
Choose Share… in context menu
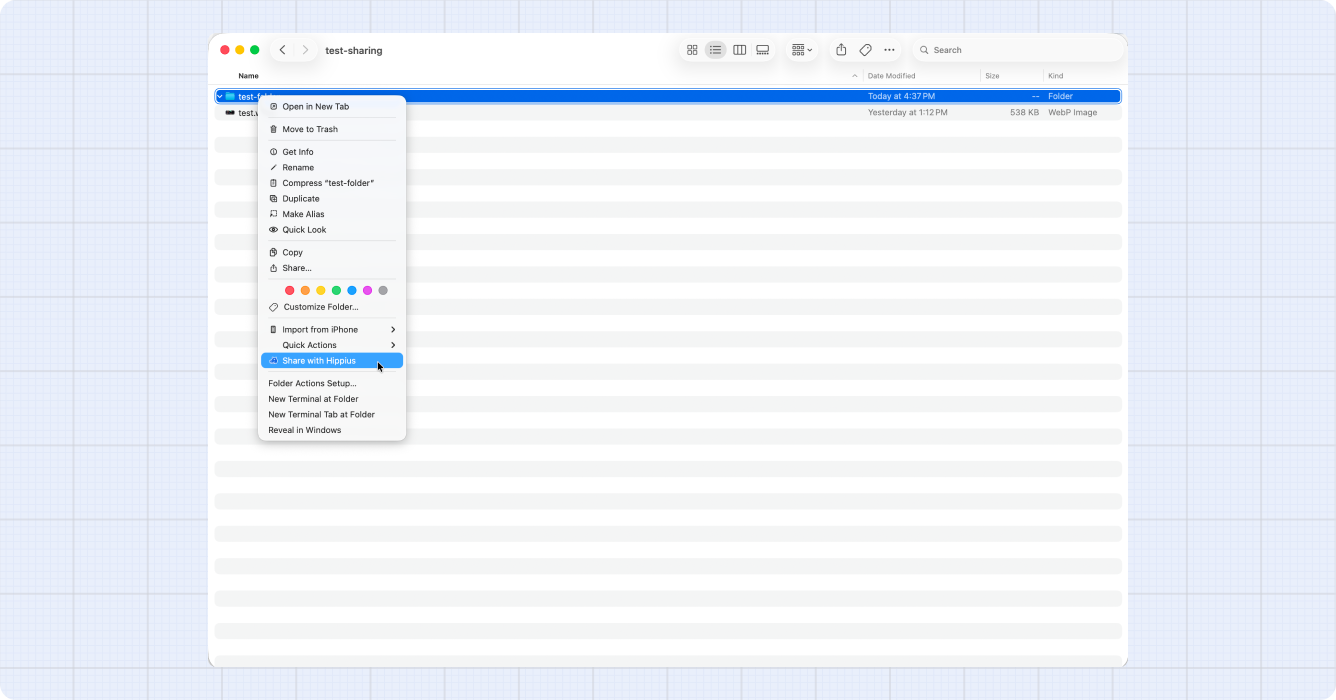332,268
